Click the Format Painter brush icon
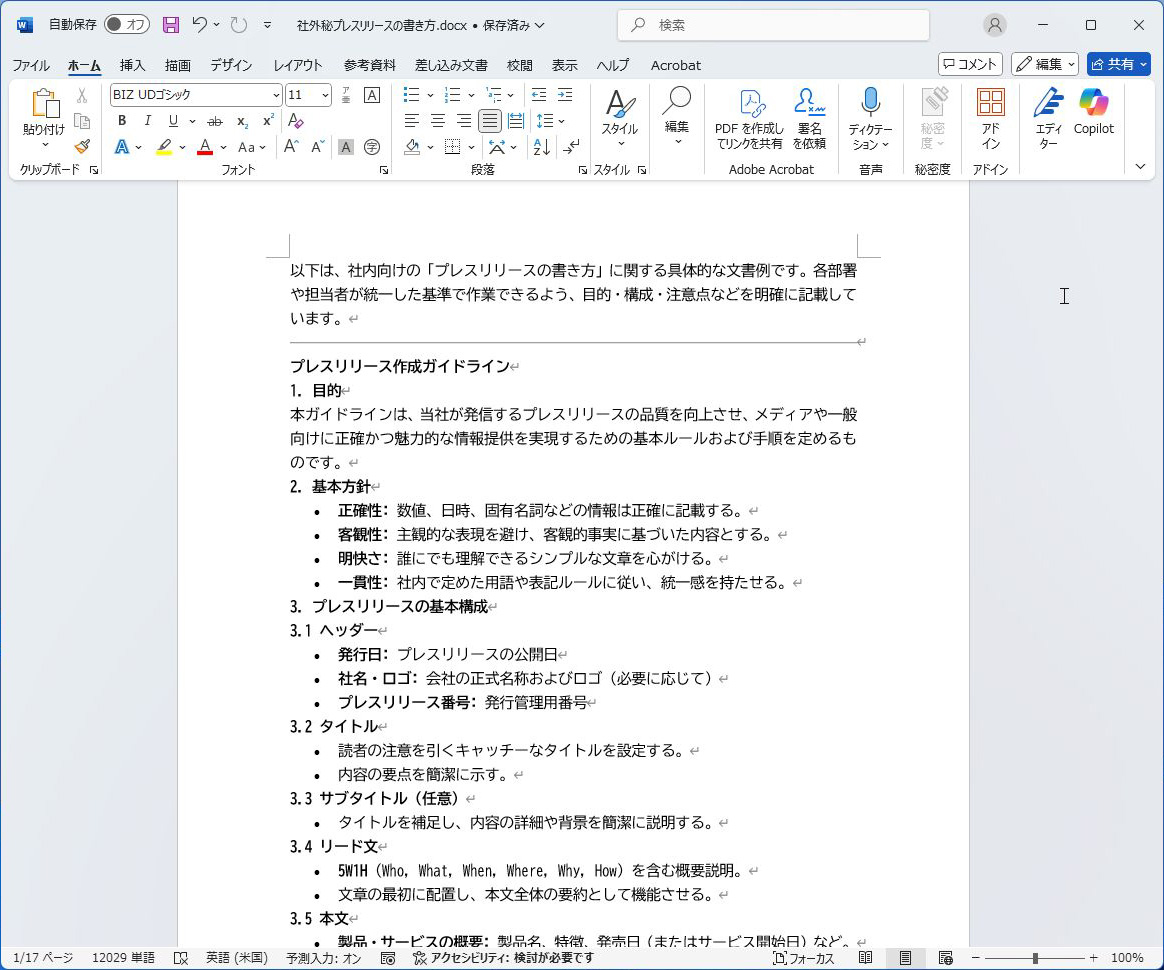1164x970 pixels. pos(82,146)
